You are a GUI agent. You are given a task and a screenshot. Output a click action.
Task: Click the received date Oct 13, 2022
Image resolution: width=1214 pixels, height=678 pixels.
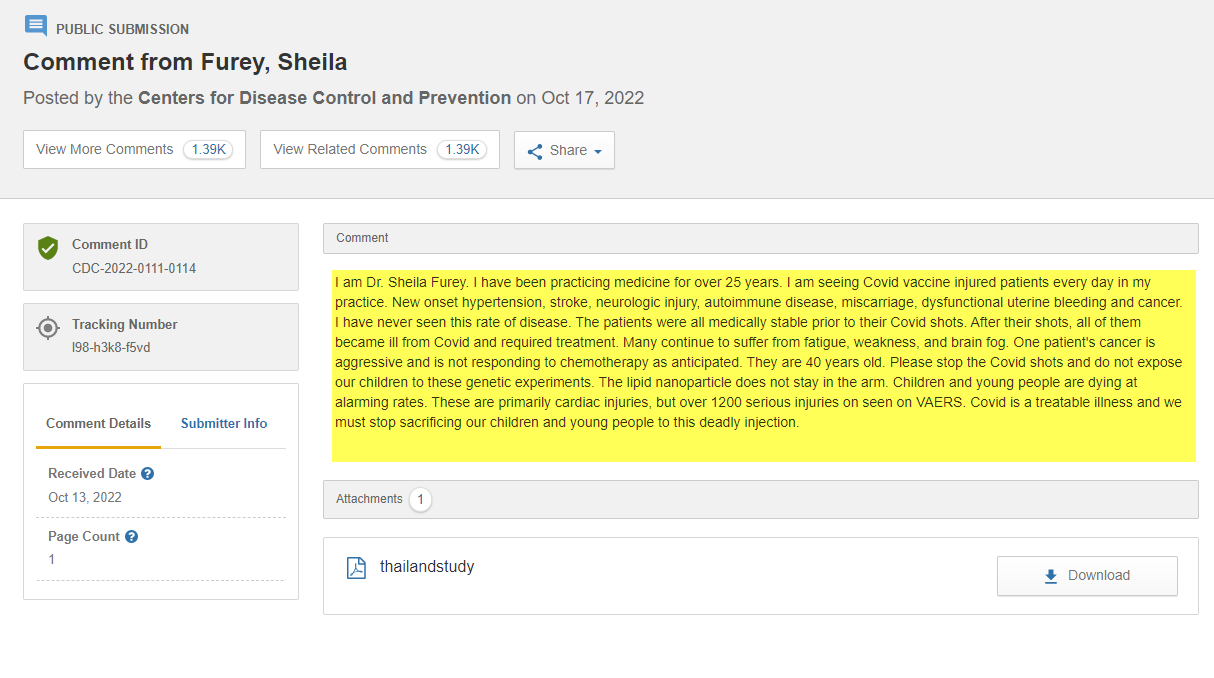click(85, 497)
